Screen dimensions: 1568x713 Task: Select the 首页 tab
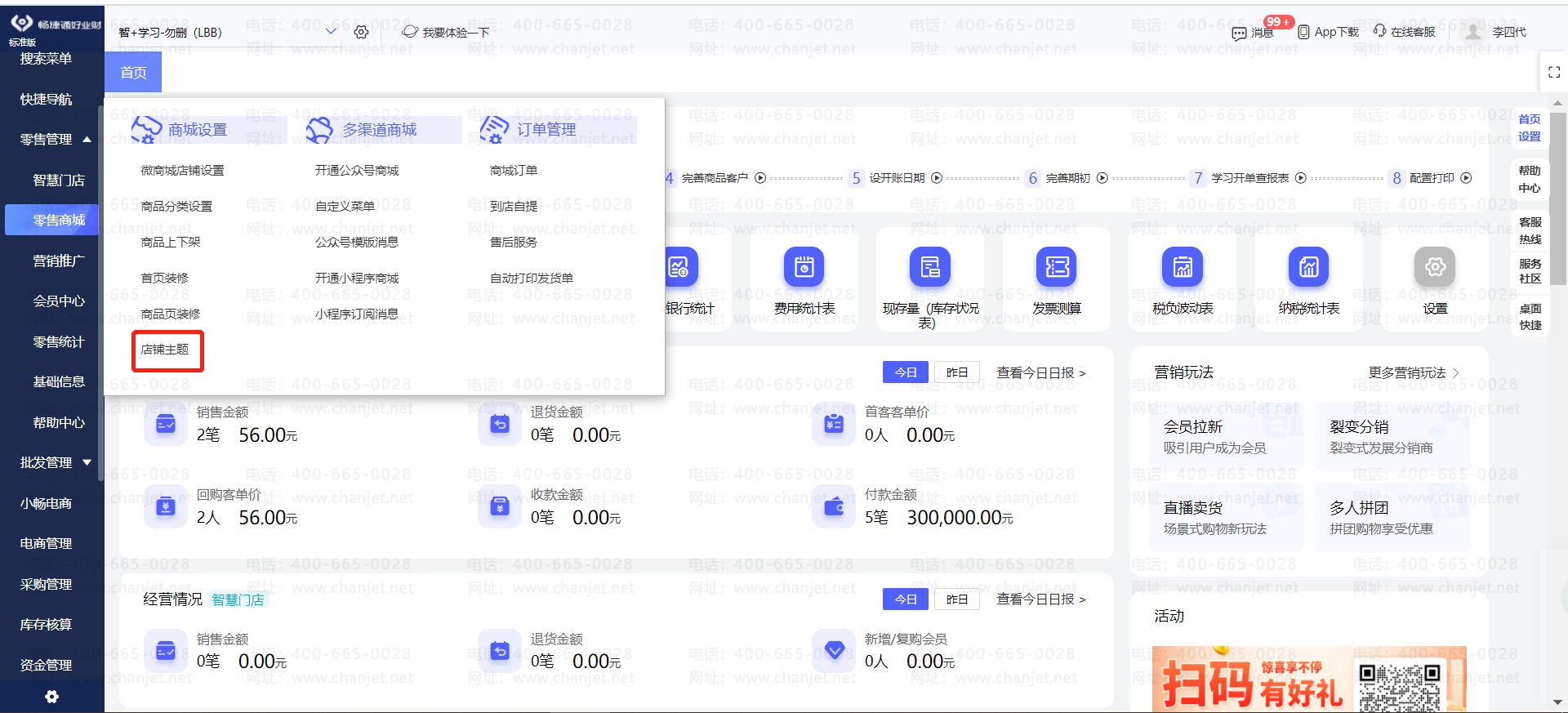coord(133,73)
